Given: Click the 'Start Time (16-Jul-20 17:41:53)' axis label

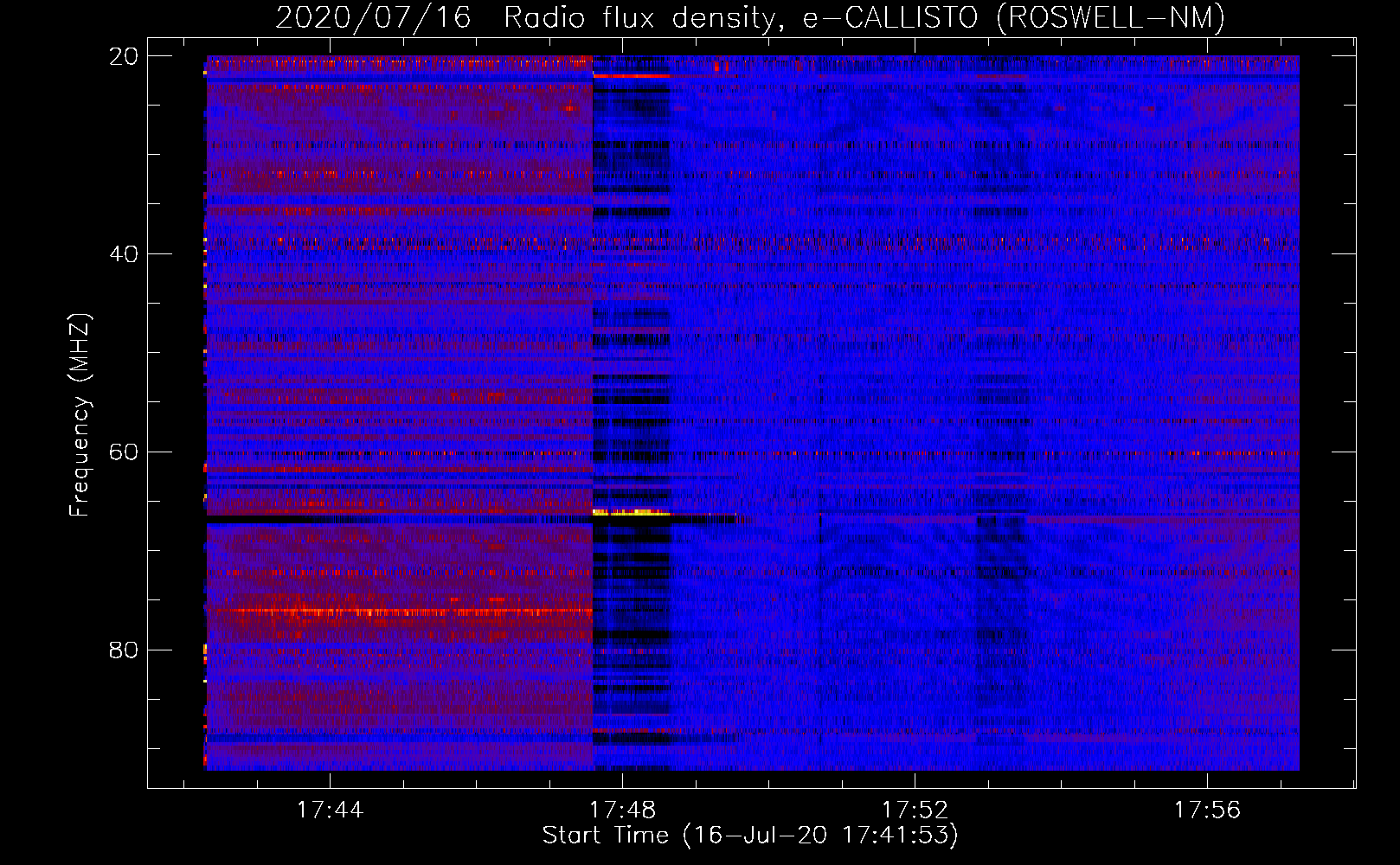Looking at the screenshot, I should tap(750, 836).
